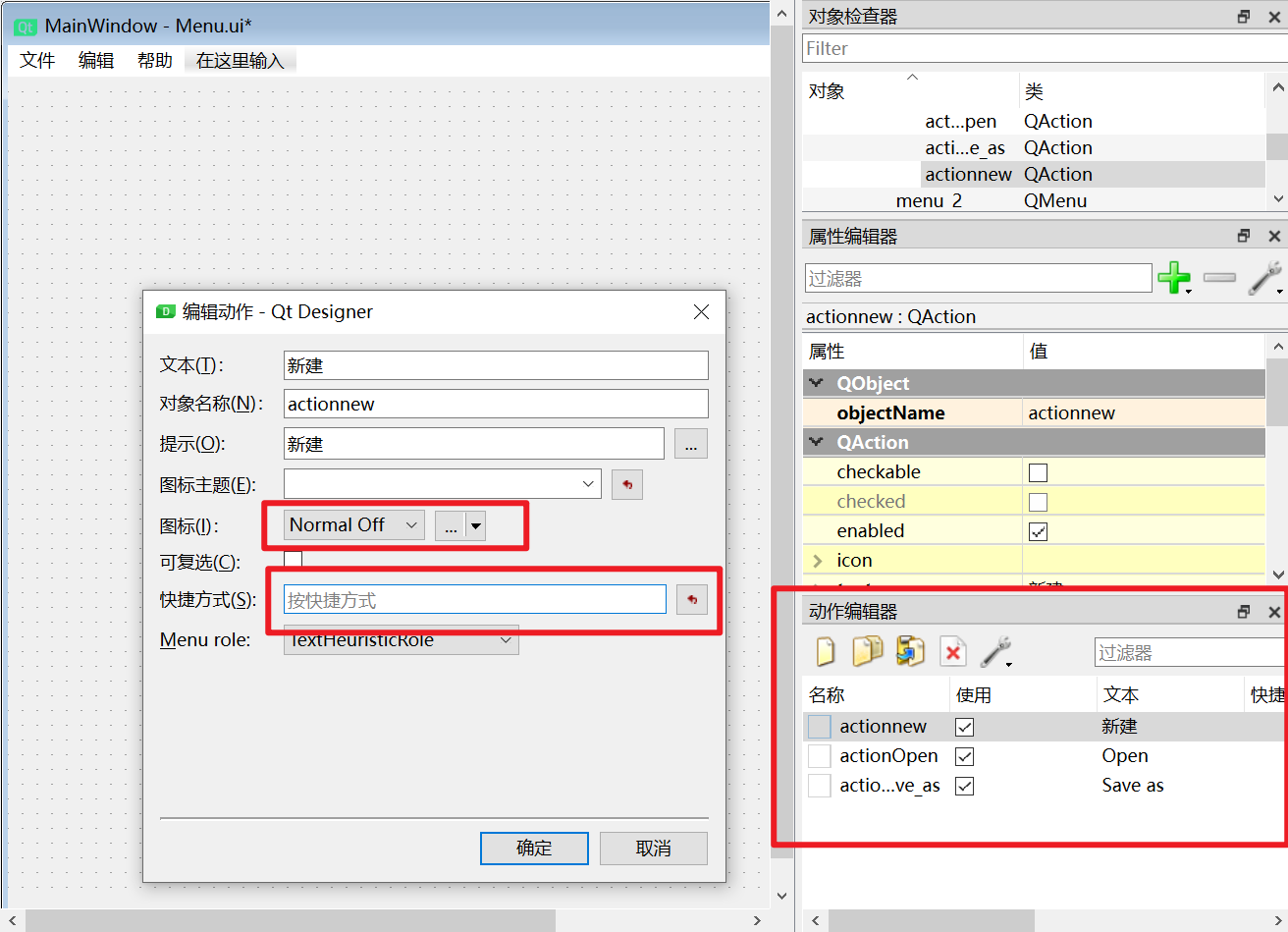Toggle the 可复选 checkbox in the dialog
Image resolution: width=1288 pixels, height=932 pixels.
[x=293, y=561]
